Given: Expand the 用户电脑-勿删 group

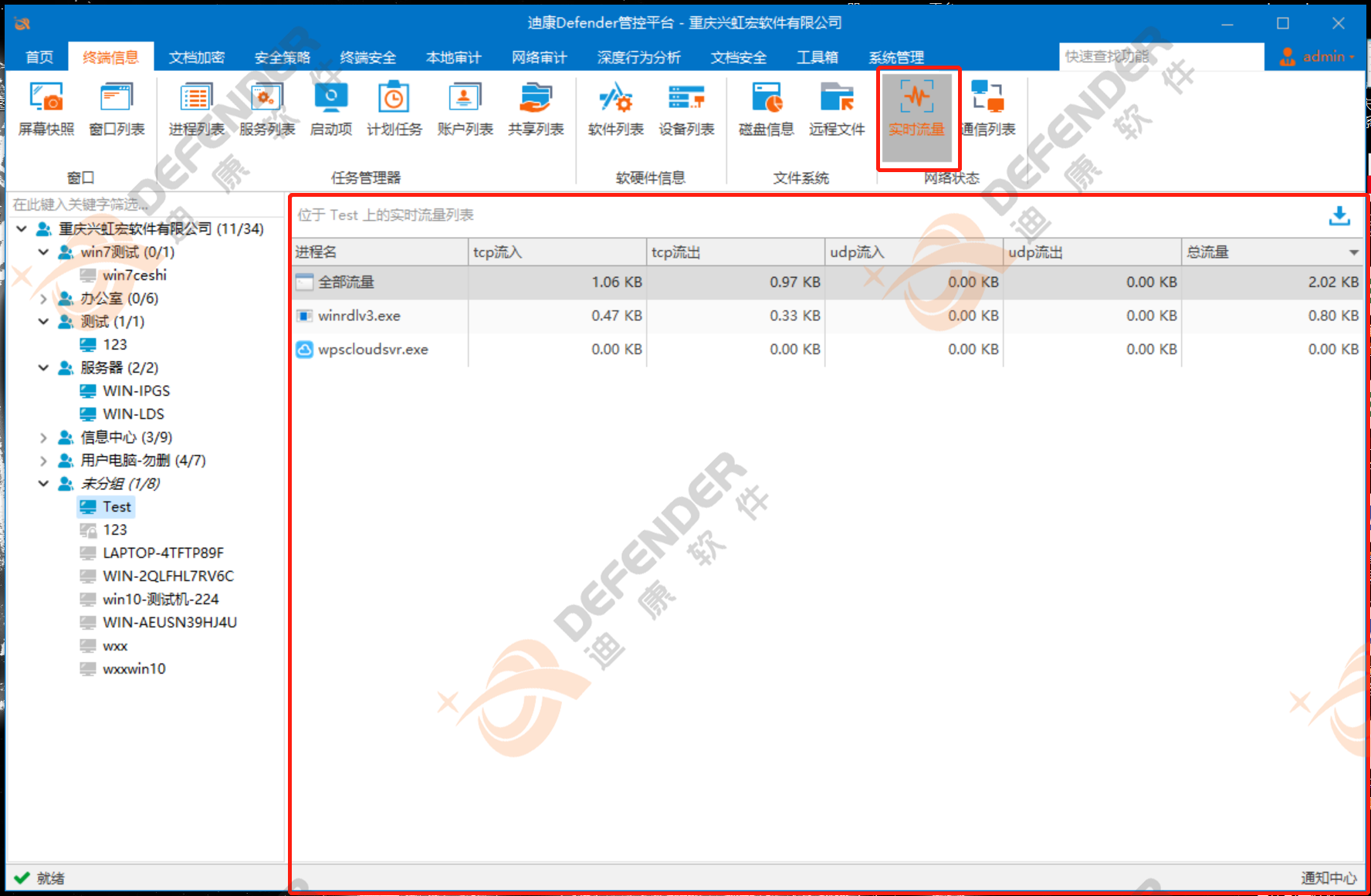Looking at the screenshot, I should pos(43,461).
